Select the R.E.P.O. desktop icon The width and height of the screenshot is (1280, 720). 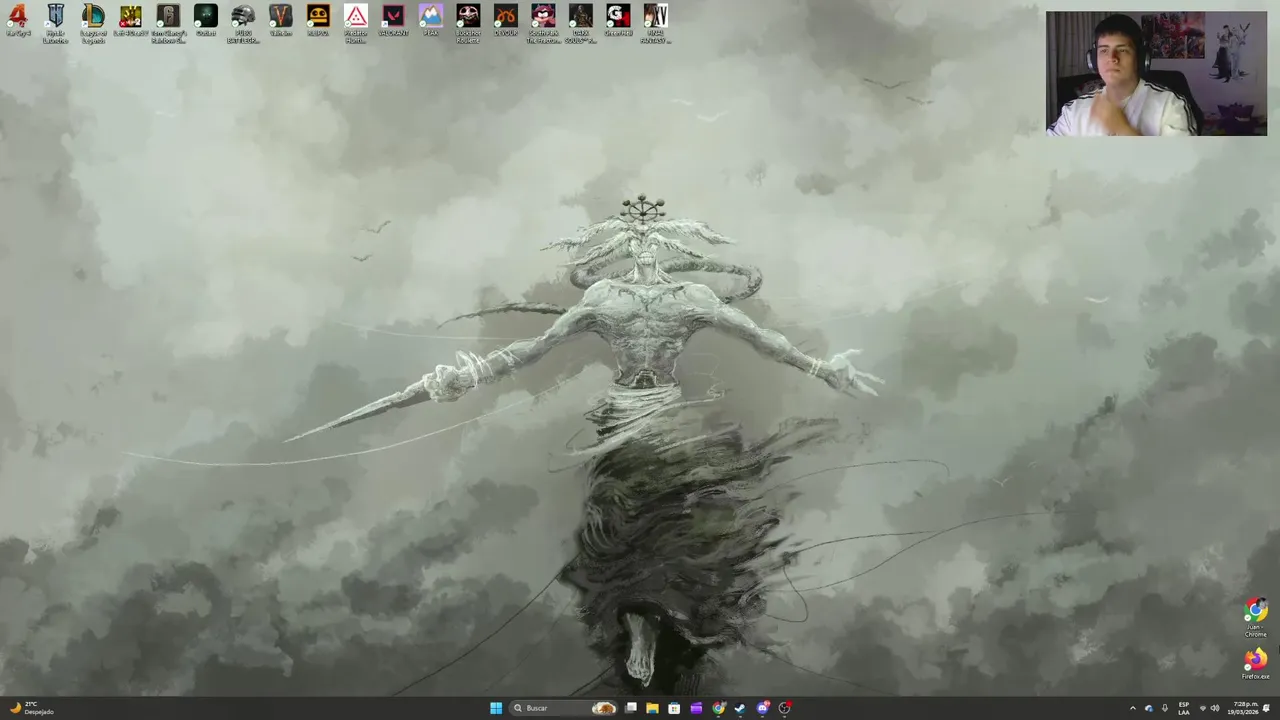(318, 21)
